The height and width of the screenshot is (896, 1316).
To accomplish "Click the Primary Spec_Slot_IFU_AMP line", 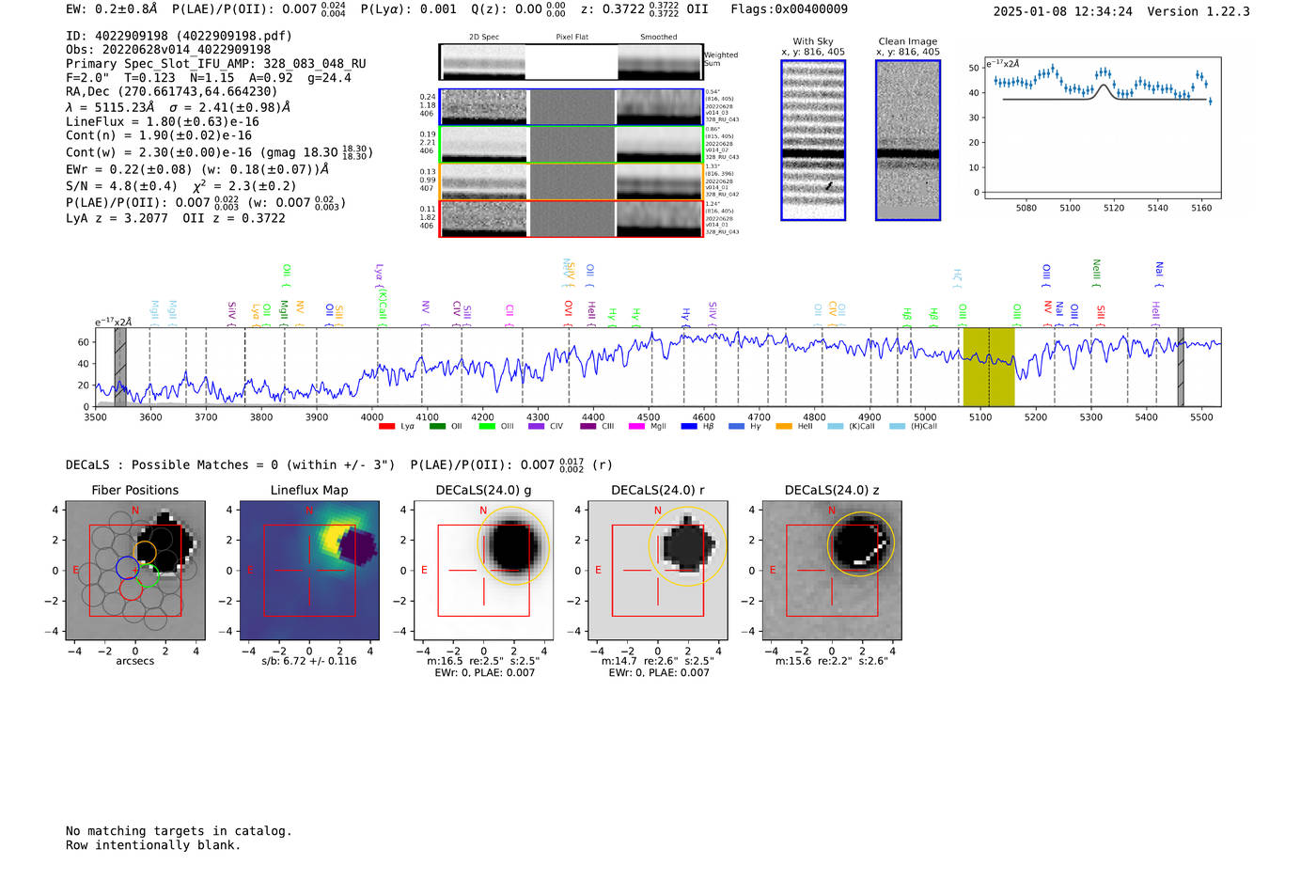I will [x=216, y=64].
